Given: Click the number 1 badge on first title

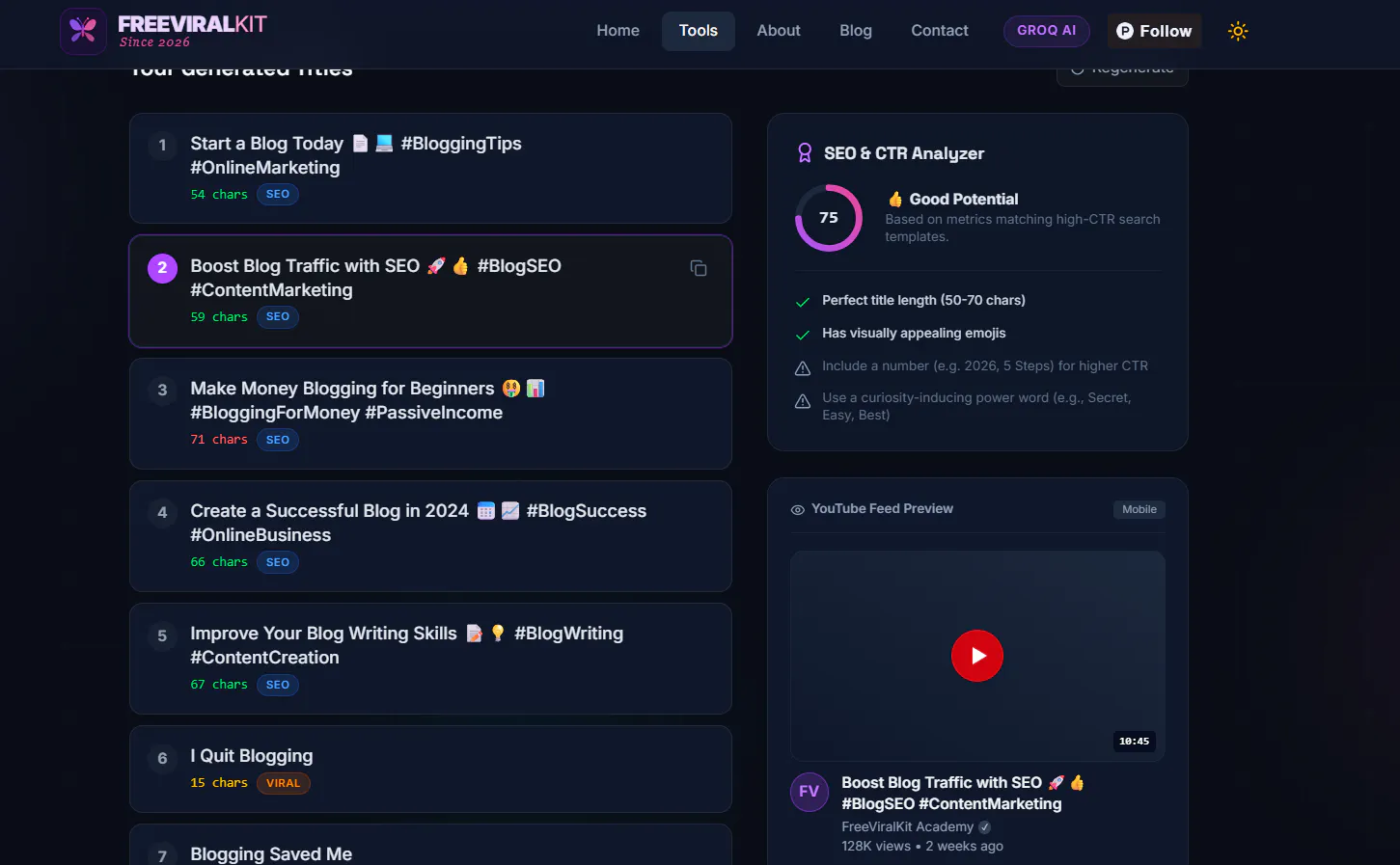Looking at the screenshot, I should coord(162,146).
